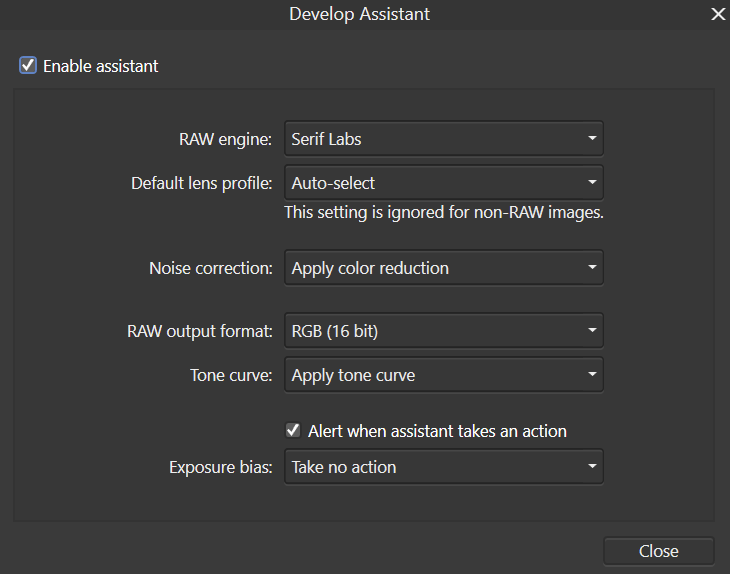Click the arrow icon beside Apply tone curve
This screenshot has height=574, width=730.
(592, 374)
